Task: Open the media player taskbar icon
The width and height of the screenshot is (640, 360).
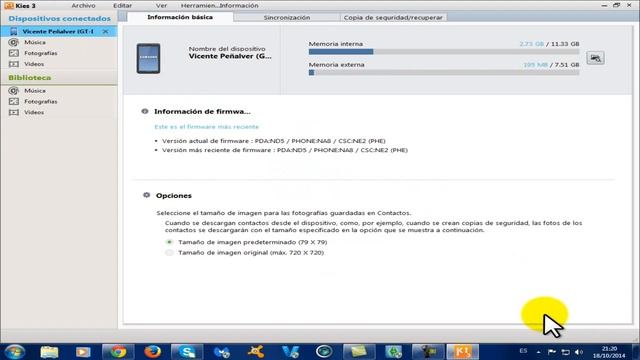Action: [x=83, y=352]
